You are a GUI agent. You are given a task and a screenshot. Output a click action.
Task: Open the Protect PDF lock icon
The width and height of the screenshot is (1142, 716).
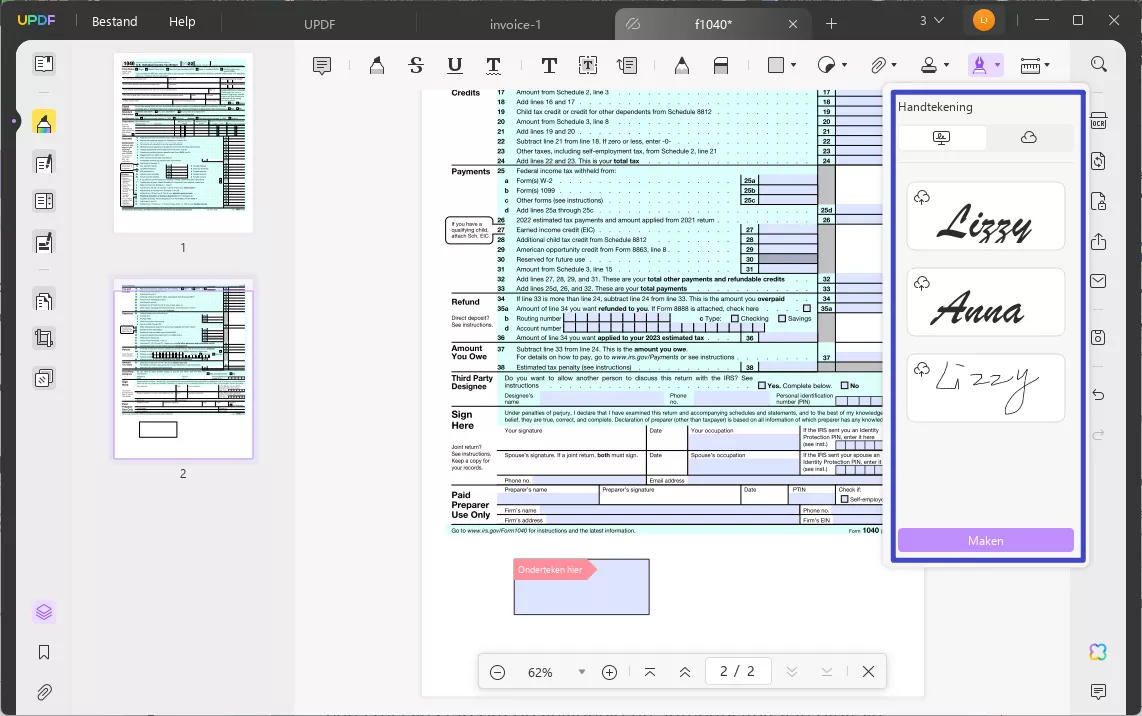1098,201
